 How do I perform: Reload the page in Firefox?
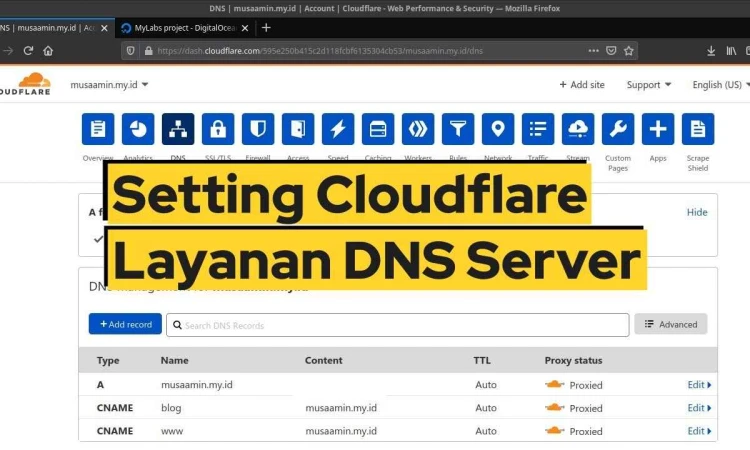28,51
